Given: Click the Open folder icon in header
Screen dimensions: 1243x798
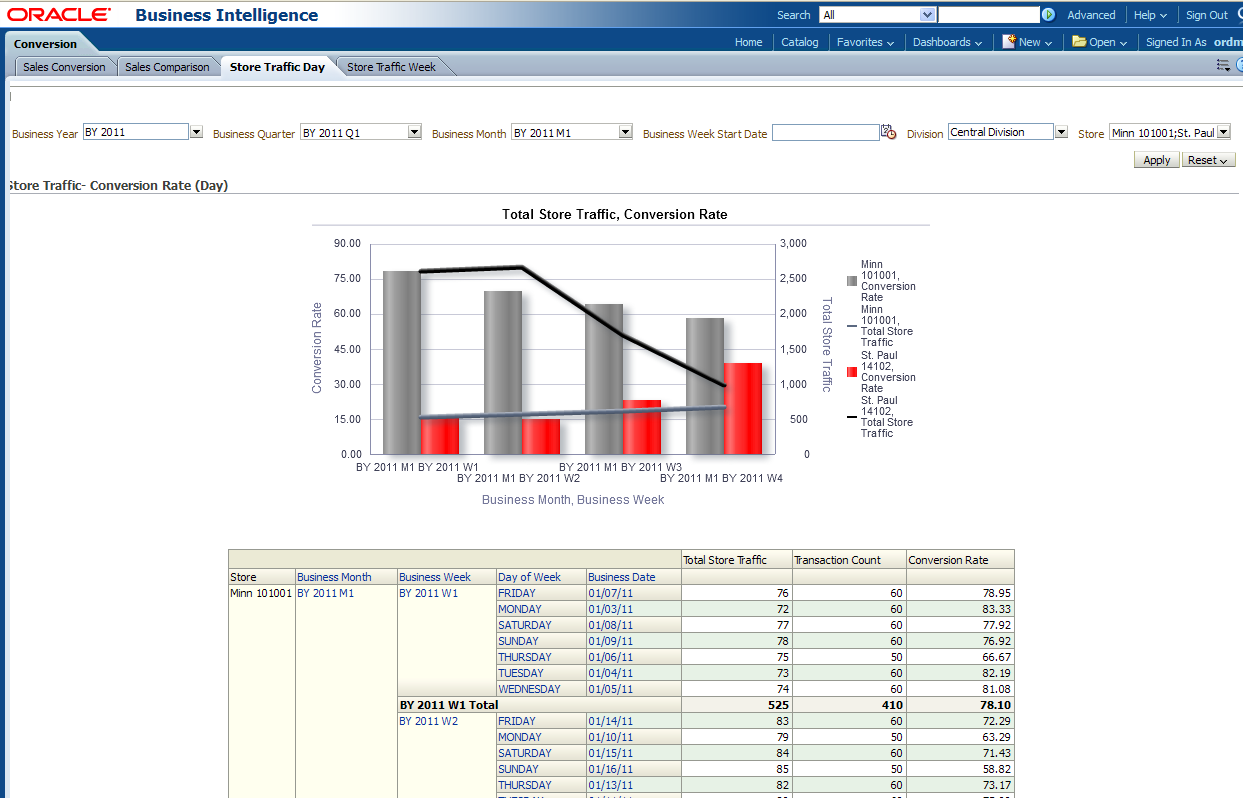Looking at the screenshot, I should click(x=1079, y=42).
